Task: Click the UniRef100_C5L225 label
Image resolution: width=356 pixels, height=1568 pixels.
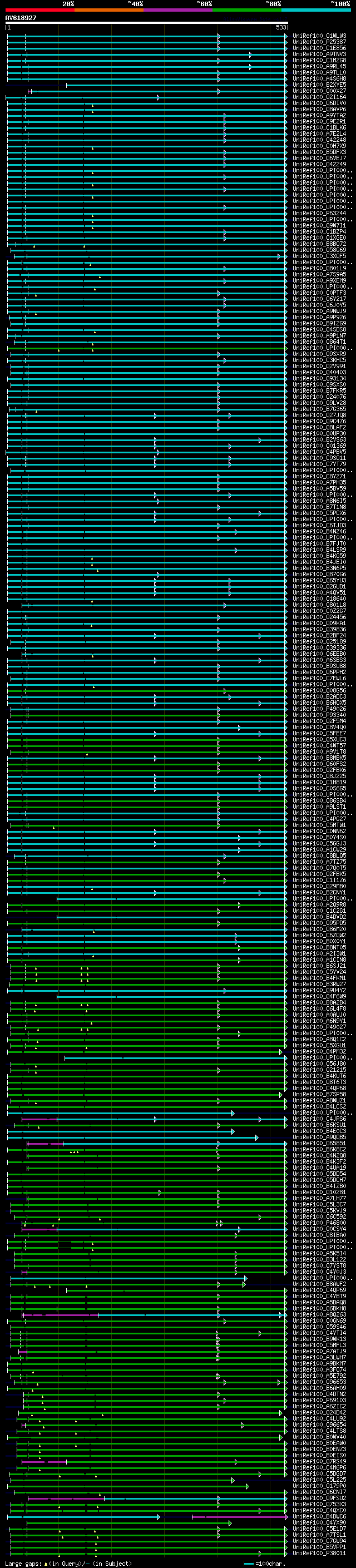Action: (x=319, y=1480)
